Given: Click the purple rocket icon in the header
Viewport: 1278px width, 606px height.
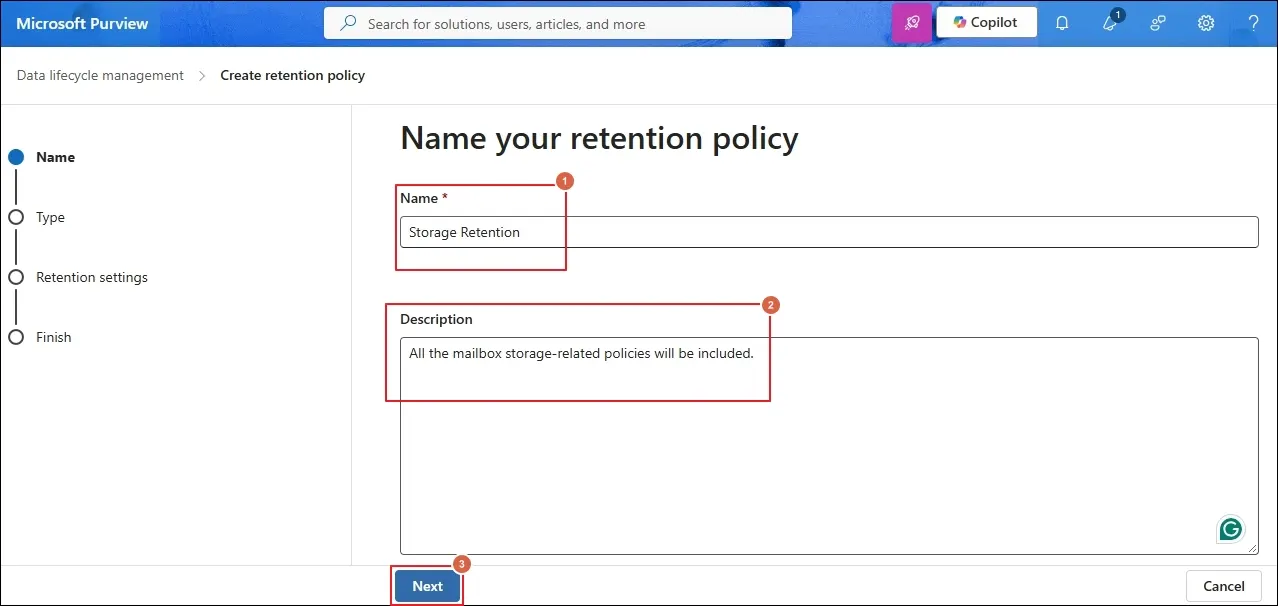Looking at the screenshot, I should pyautogui.click(x=912, y=23).
